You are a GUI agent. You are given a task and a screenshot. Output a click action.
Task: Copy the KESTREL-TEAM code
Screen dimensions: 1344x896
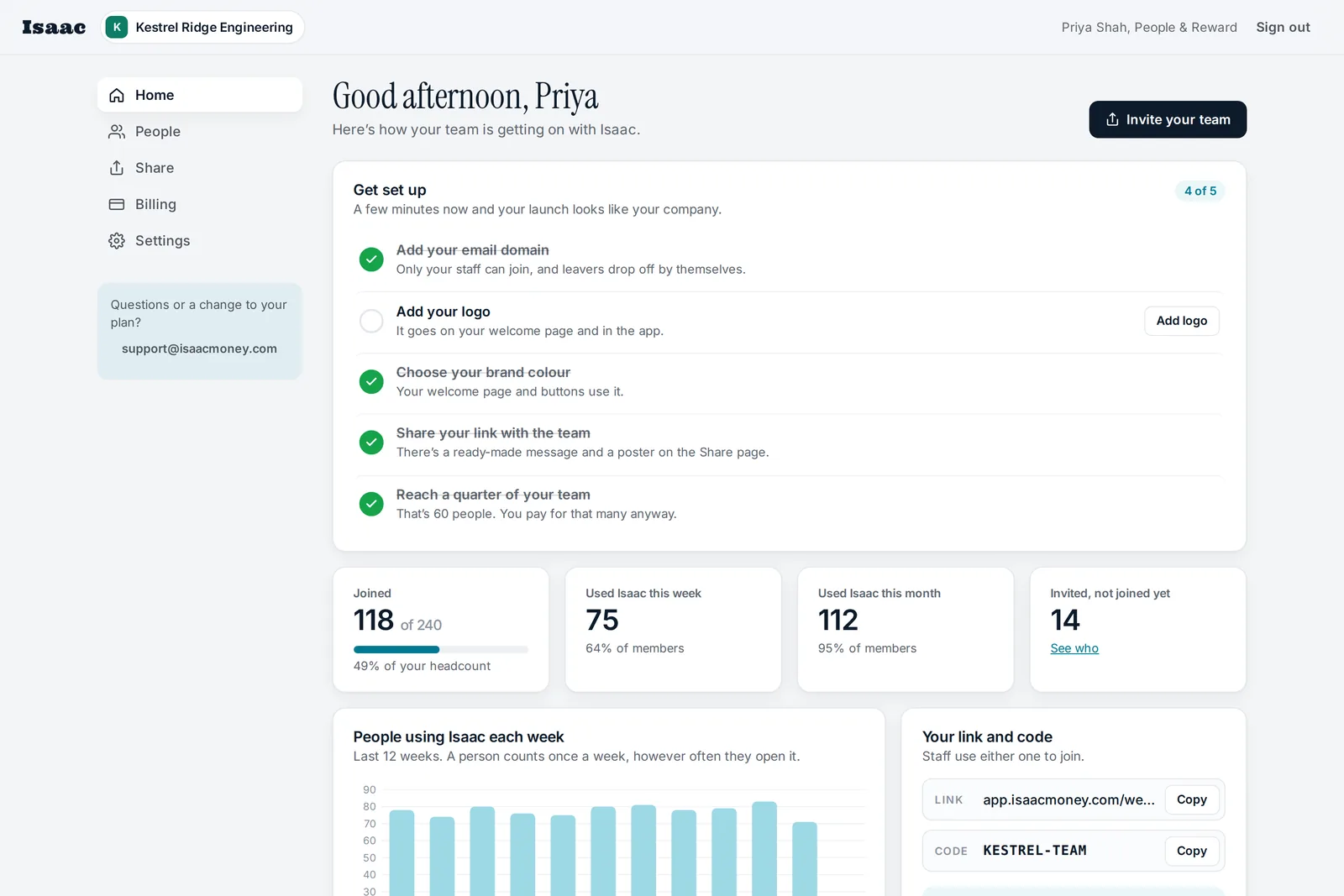tap(1191, 851)
